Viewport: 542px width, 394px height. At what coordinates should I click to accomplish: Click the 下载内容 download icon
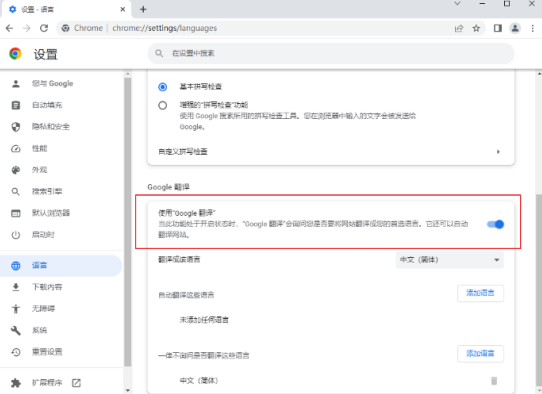point(16,287)
